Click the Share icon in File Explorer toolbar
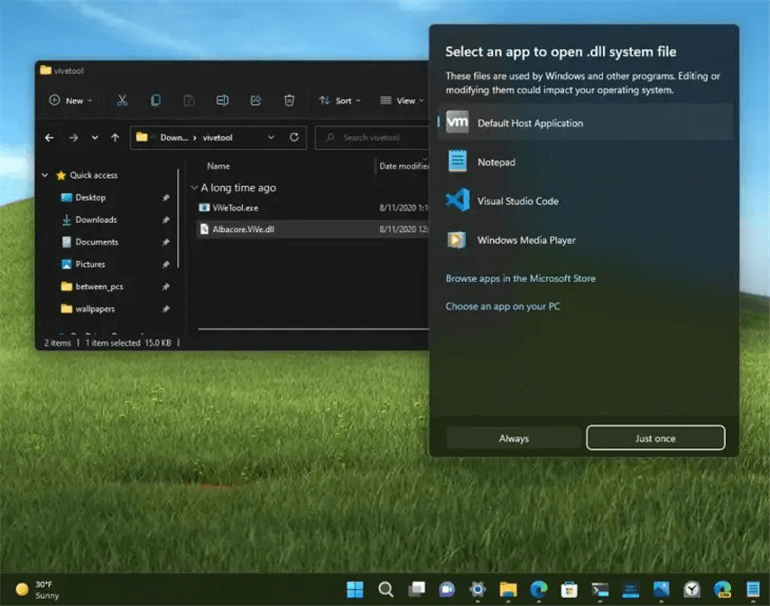770x606 pixels. [x=256, y=101]
